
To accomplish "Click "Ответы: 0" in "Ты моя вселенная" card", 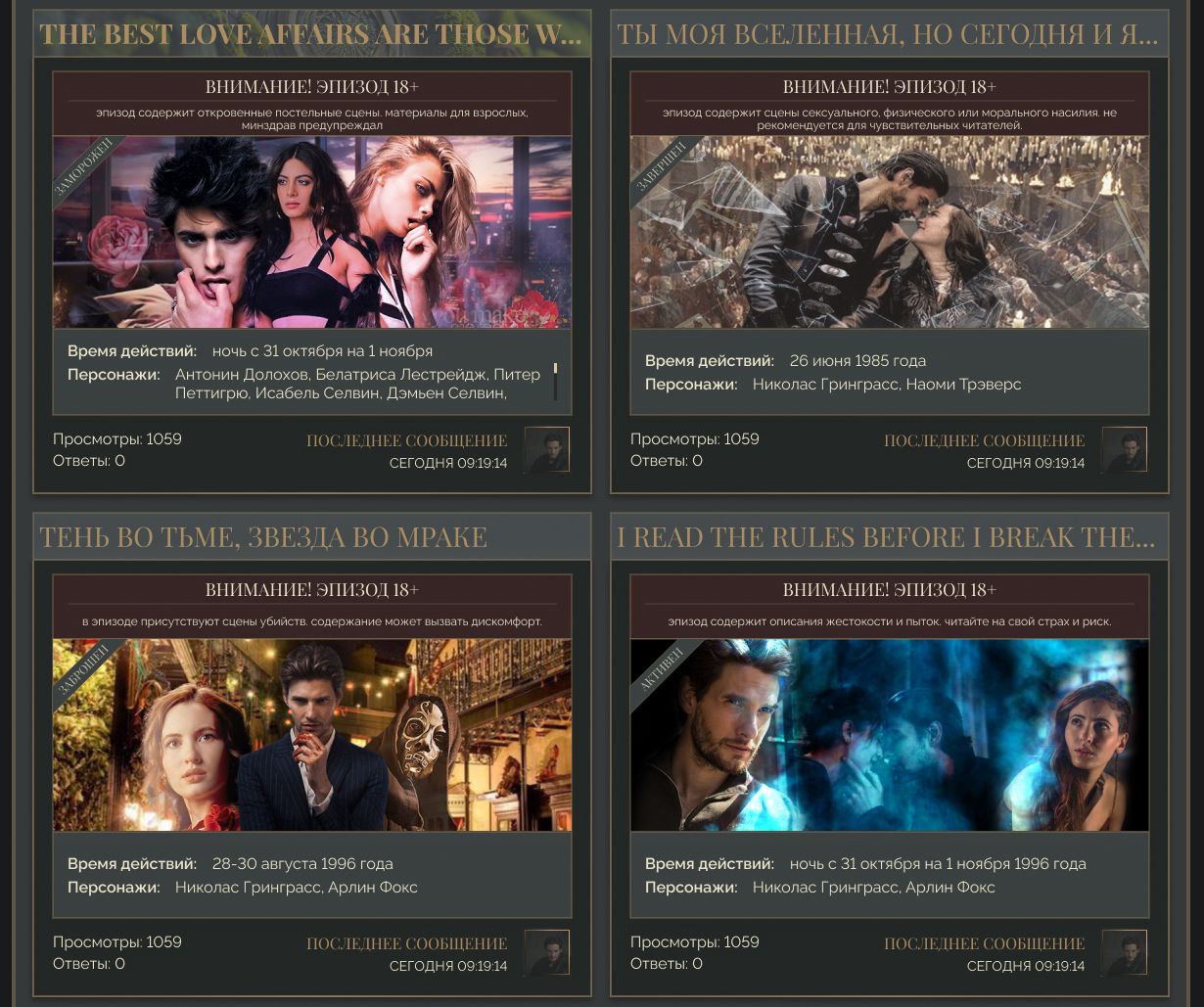I will coord(667,460).
